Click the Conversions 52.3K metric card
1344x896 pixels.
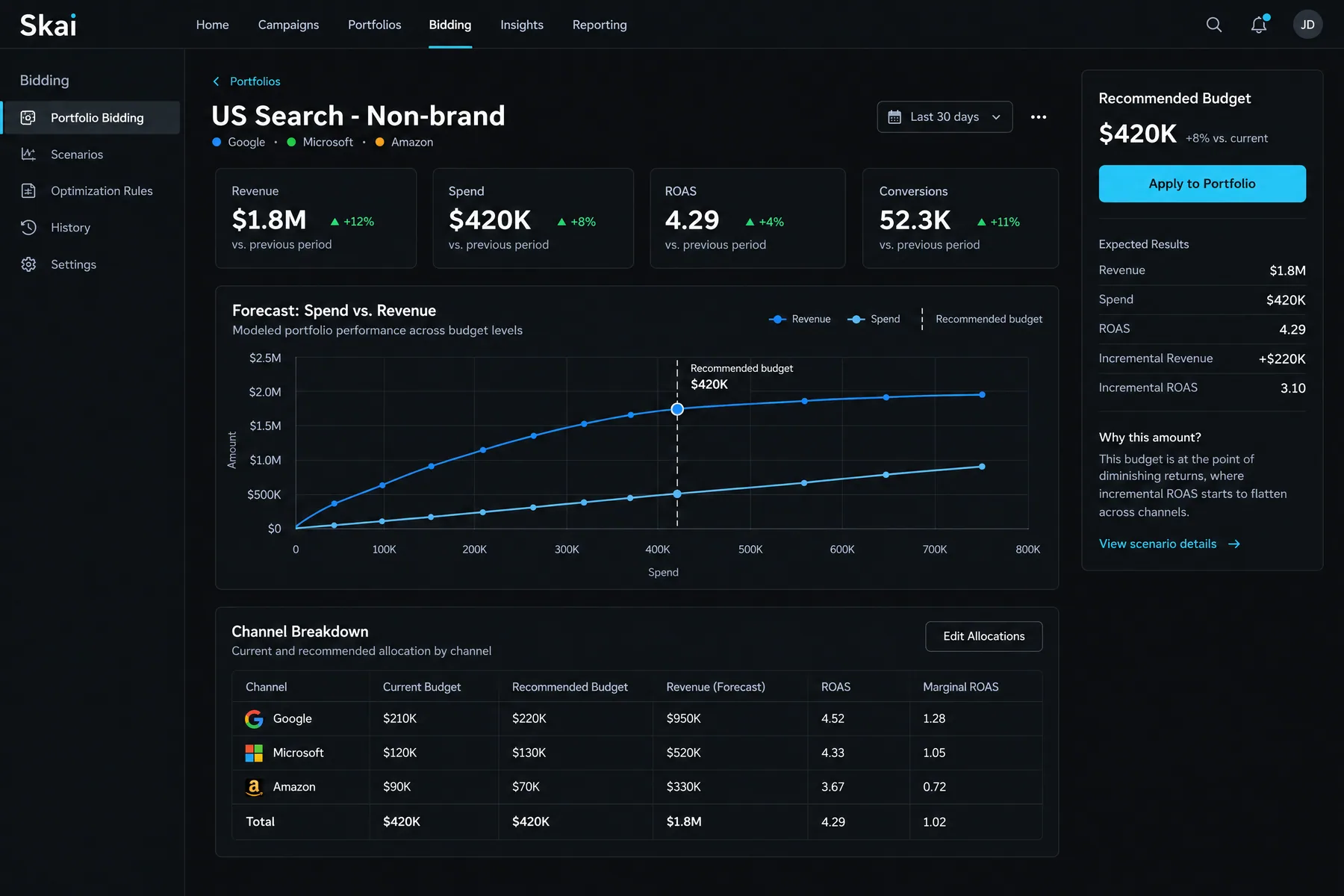960,218
